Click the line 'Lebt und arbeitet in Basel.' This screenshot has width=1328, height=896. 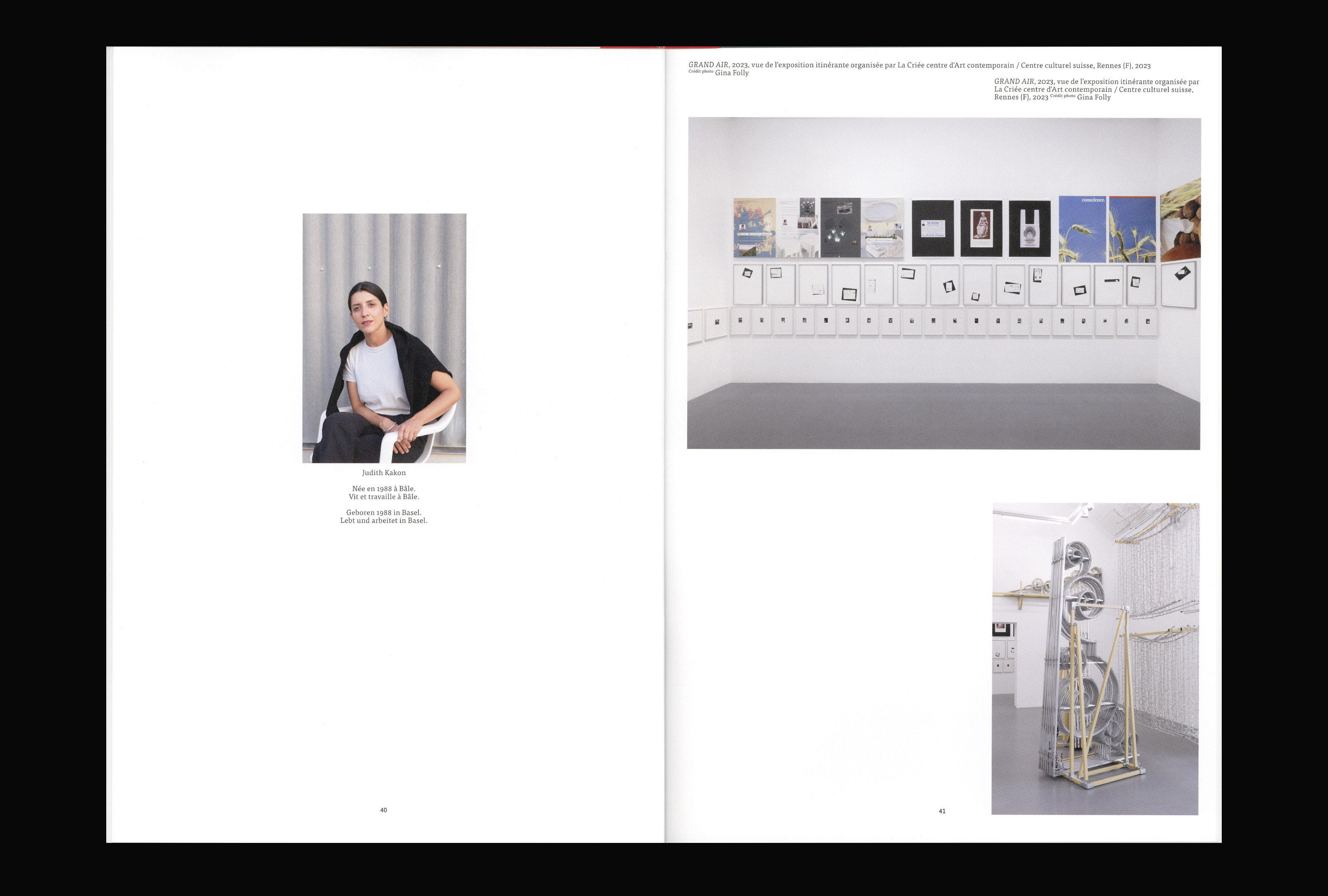(384, 520)
